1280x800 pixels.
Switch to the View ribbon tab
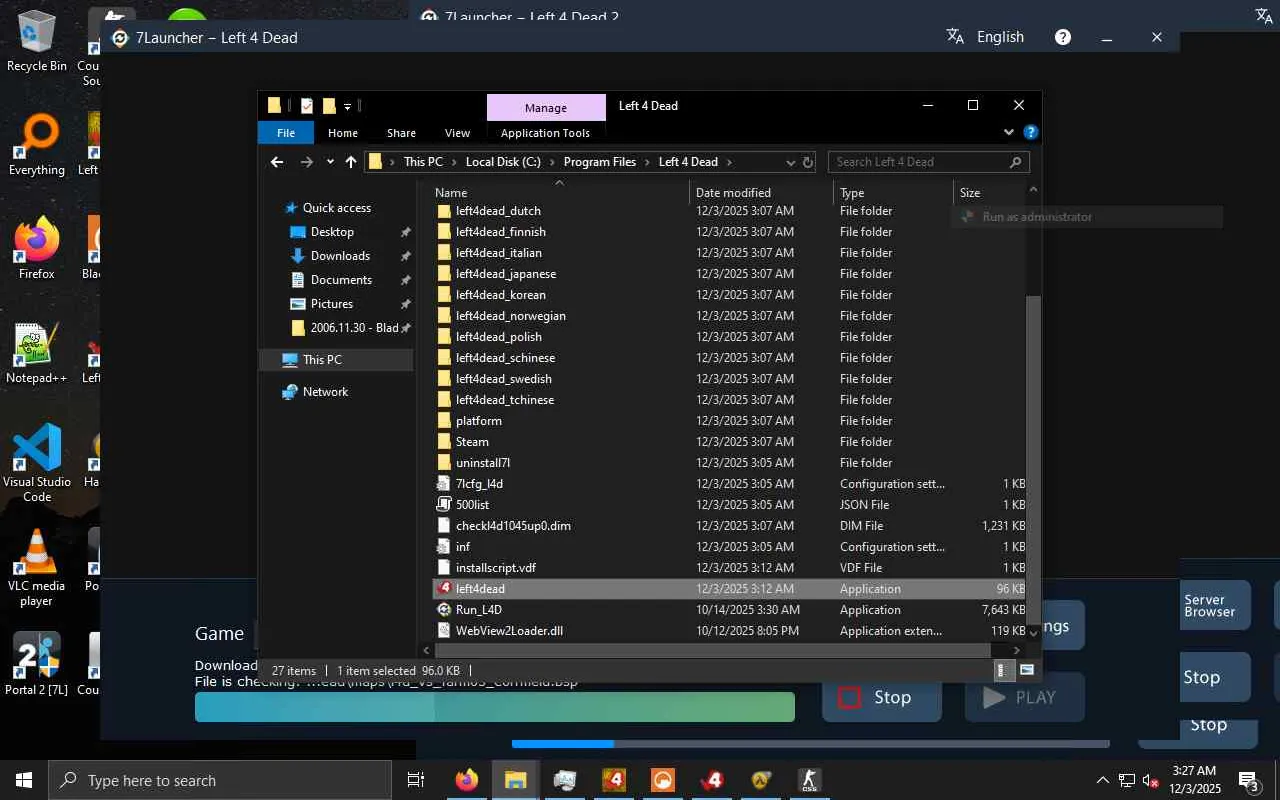pyautogui.click(x=457, y=133)
